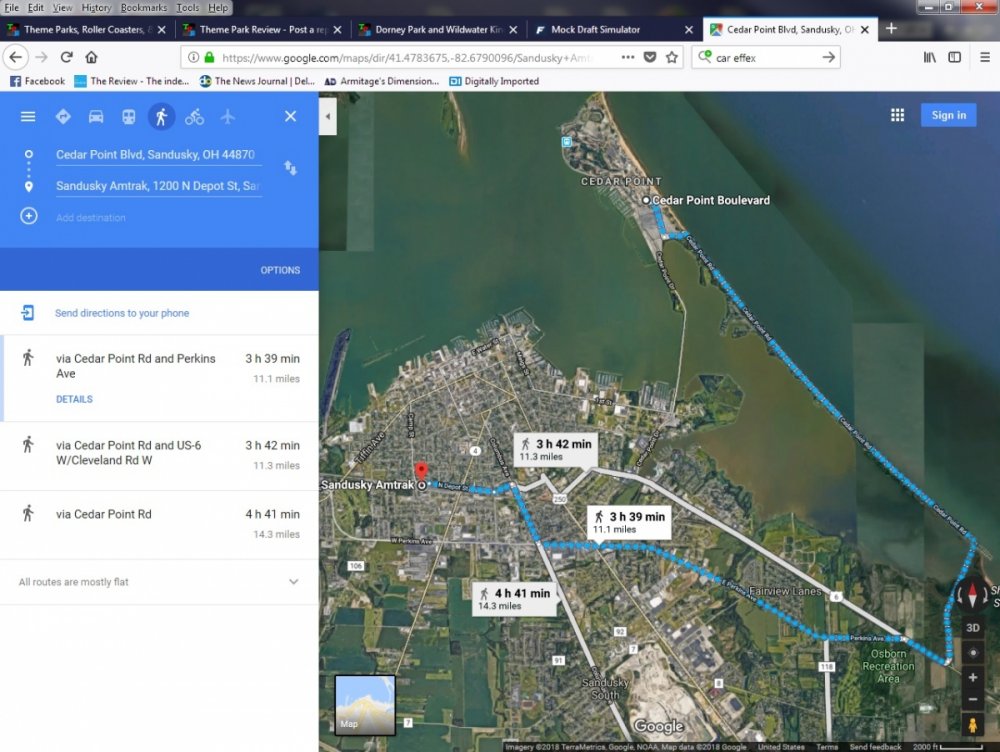
Task: Open the Google apps grid
Action: coord(897,115)
